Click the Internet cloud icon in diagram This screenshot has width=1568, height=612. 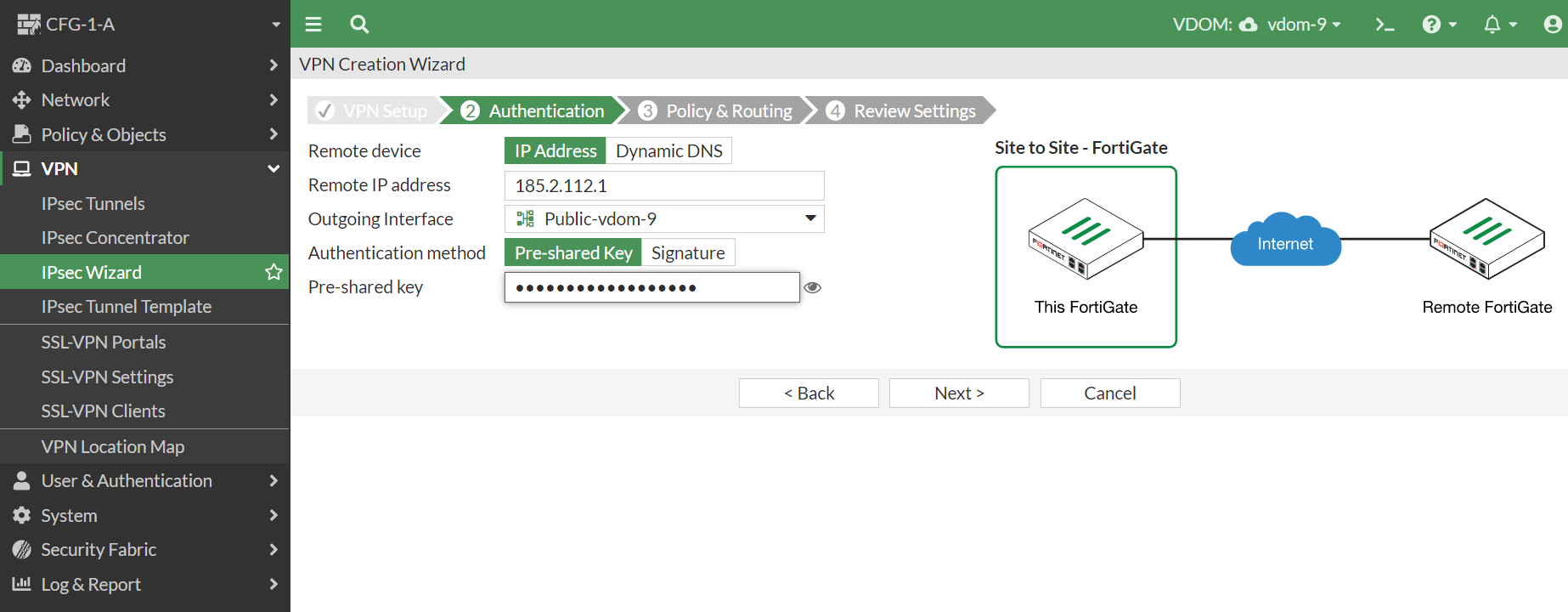coord(1285,242)
